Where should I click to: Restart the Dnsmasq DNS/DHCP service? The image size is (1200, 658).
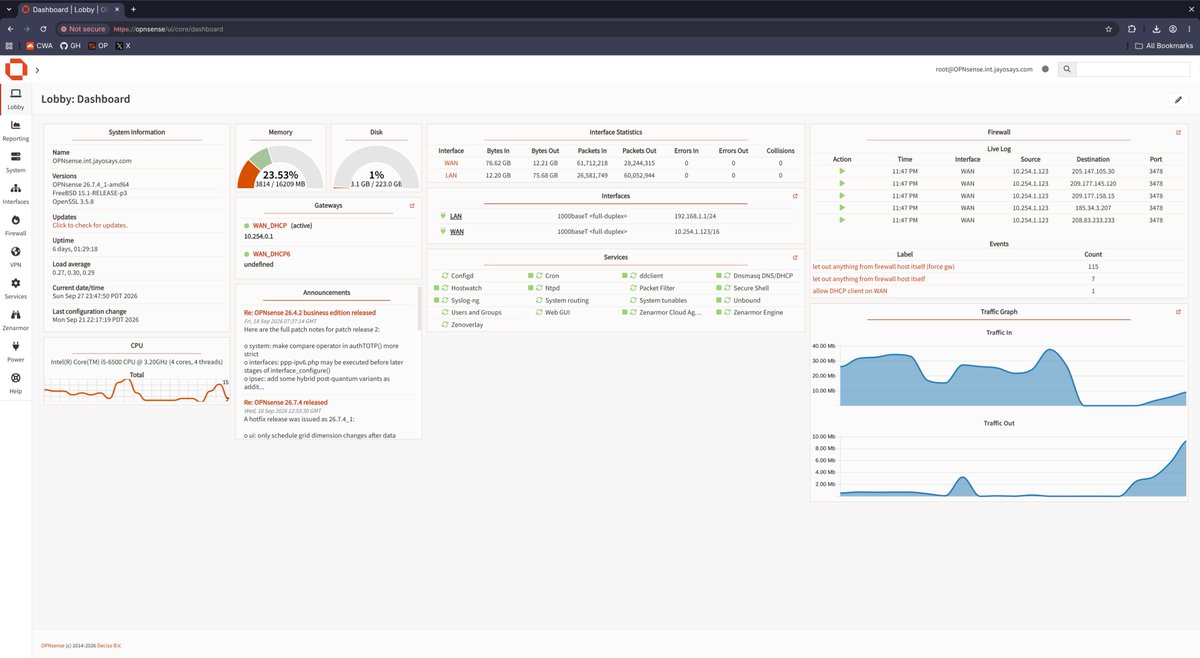(x=727, y=275)
